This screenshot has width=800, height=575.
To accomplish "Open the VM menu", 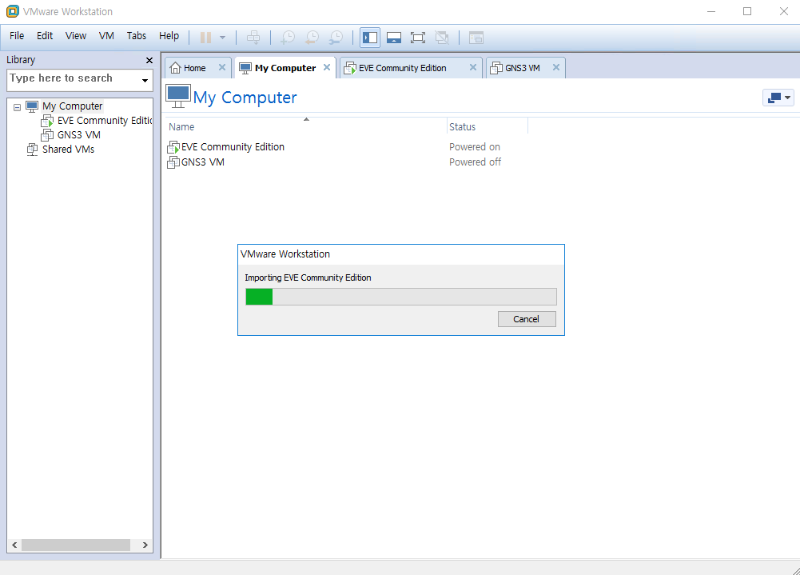I will click(106, 35).
